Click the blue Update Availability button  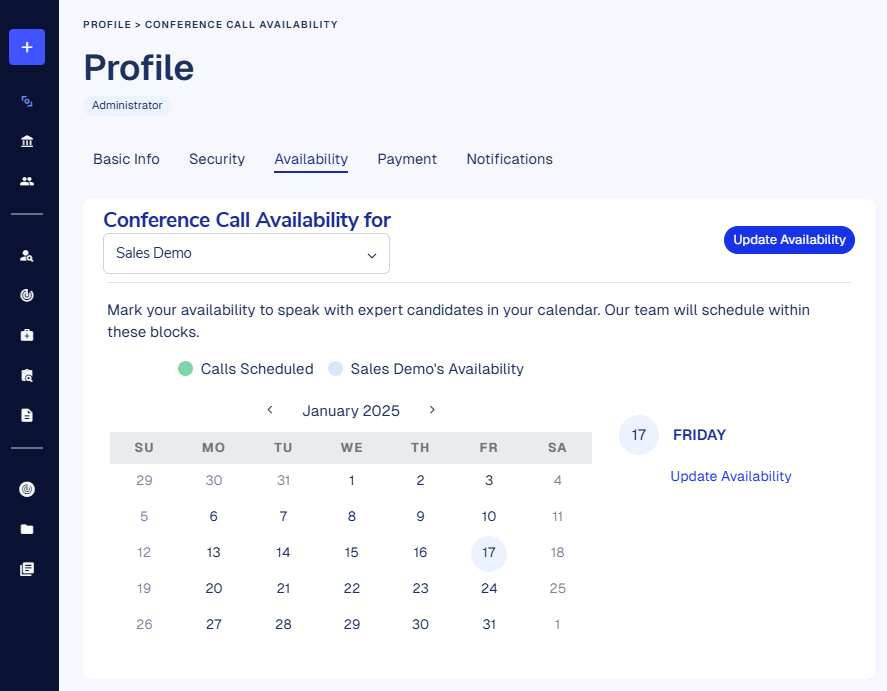coord(789,240)
